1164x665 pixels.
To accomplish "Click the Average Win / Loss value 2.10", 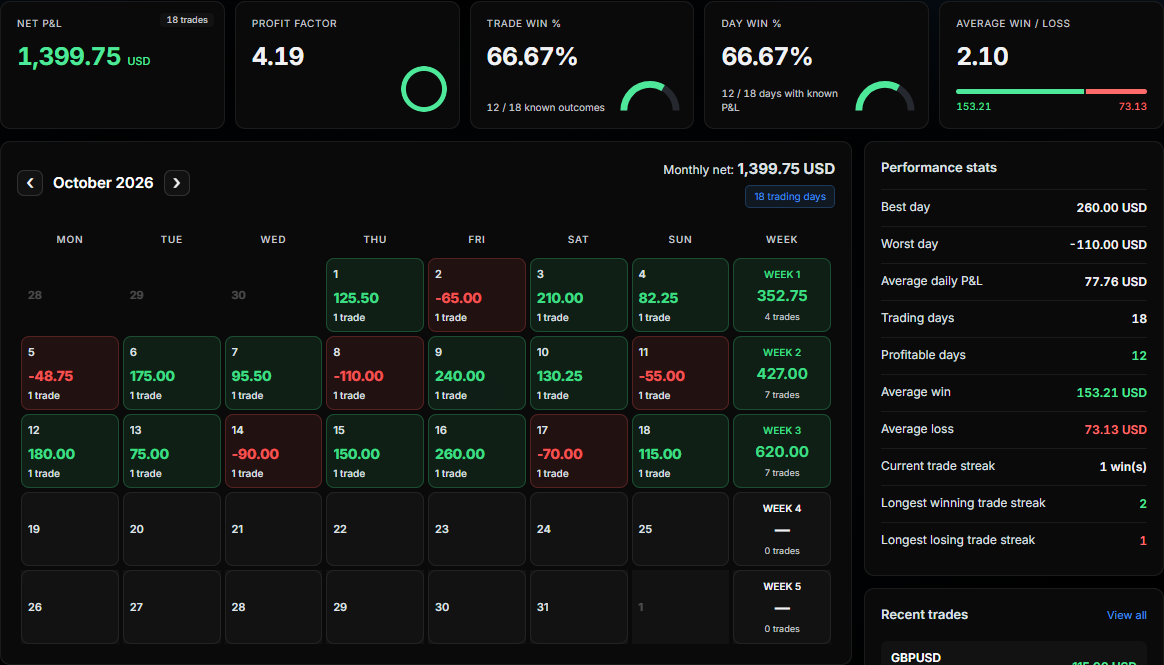I will pos(982,56).
